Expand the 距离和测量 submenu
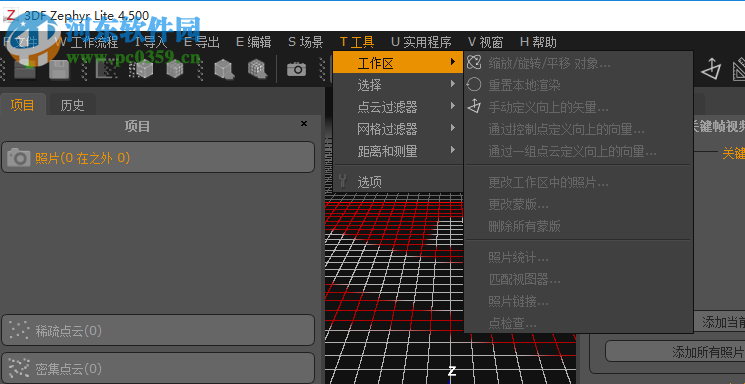The width and height of the screenshot is (745, 384). (398, 151)
